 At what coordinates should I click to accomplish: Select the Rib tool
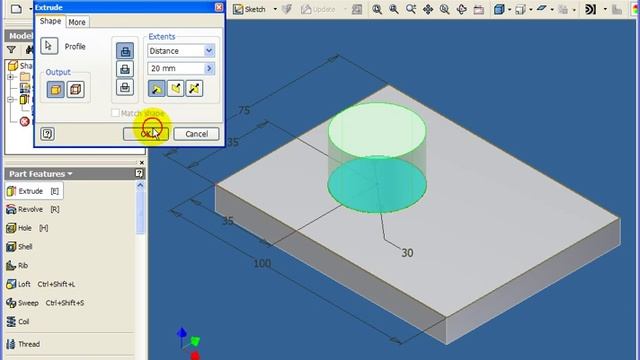17,265
